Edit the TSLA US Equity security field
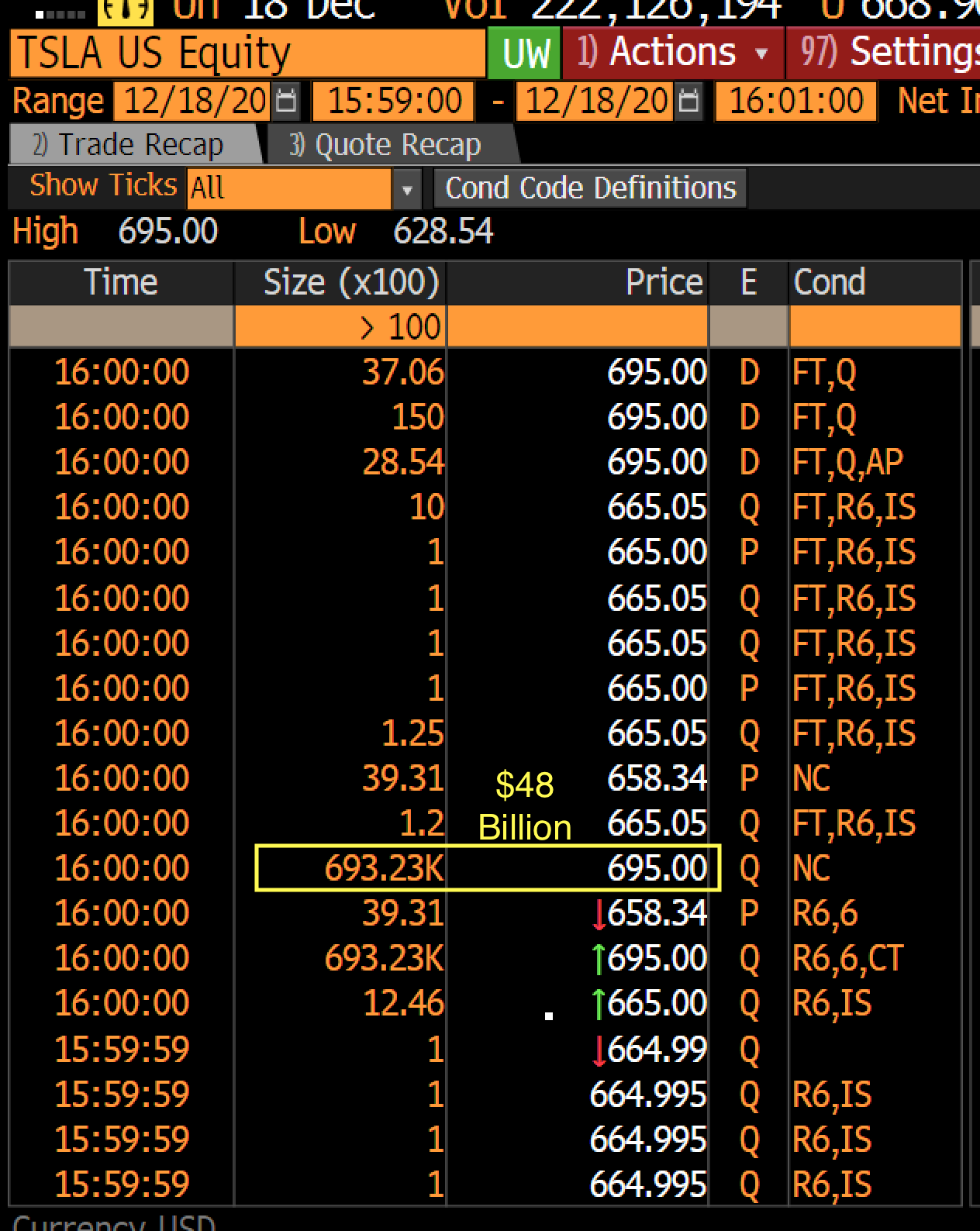The image size is (980, 1231). (248, 53)
